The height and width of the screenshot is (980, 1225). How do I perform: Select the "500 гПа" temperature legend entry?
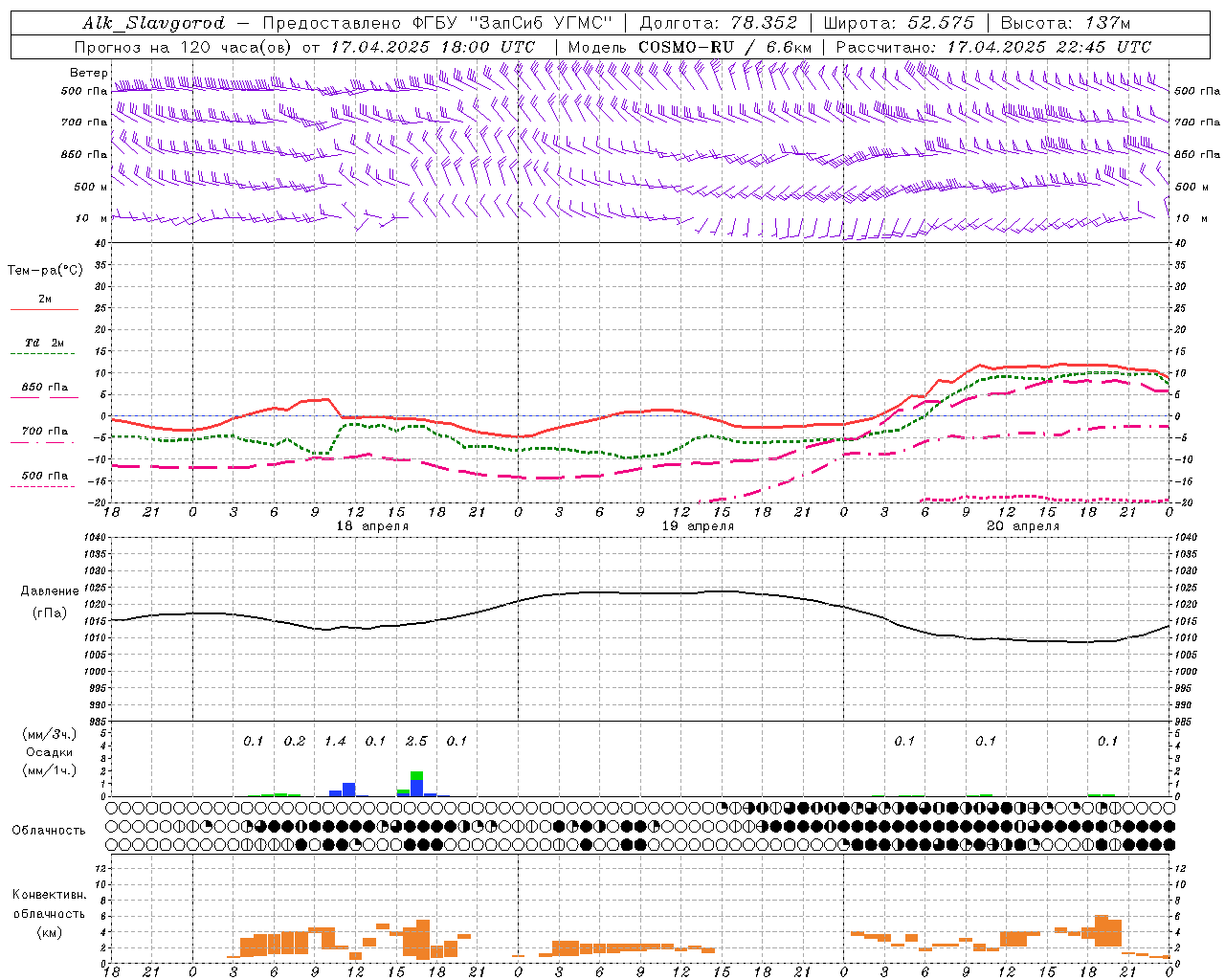point(44,476)
